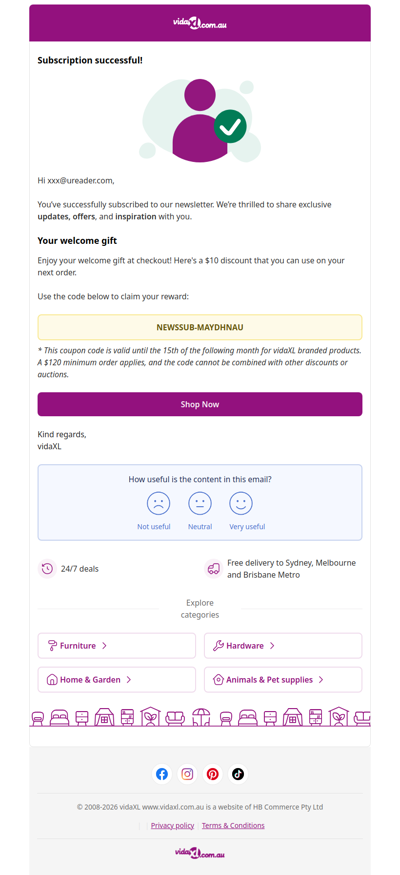Open the Hardware category
Screen dimensions: 400x875
click(x=283, y=646)
